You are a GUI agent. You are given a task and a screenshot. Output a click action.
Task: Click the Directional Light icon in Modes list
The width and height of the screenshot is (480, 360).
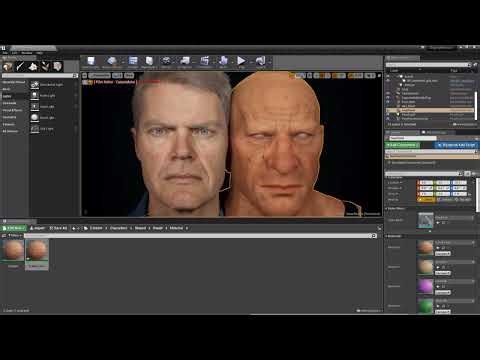35,85
